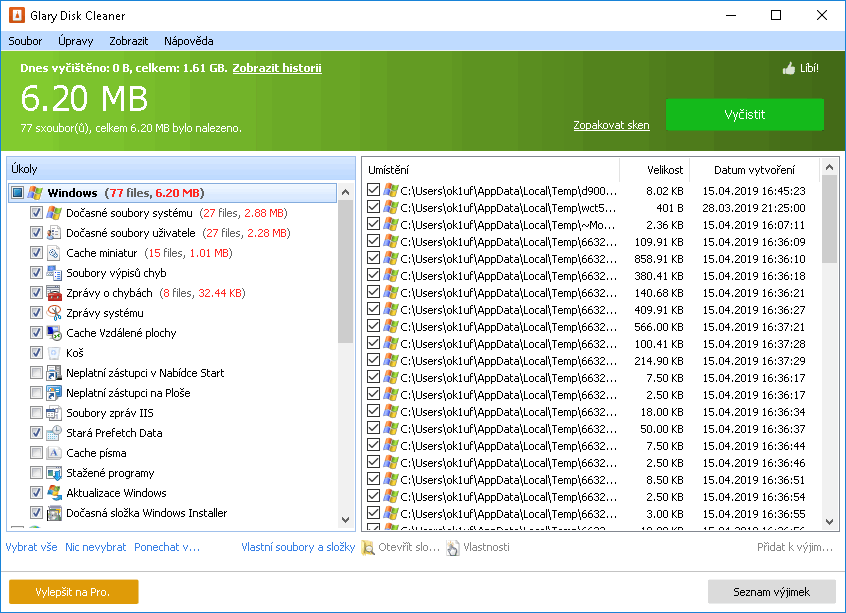846x613 pixels.
Task: Sort the file list by Velikost column
Action: tap(664, 170)
